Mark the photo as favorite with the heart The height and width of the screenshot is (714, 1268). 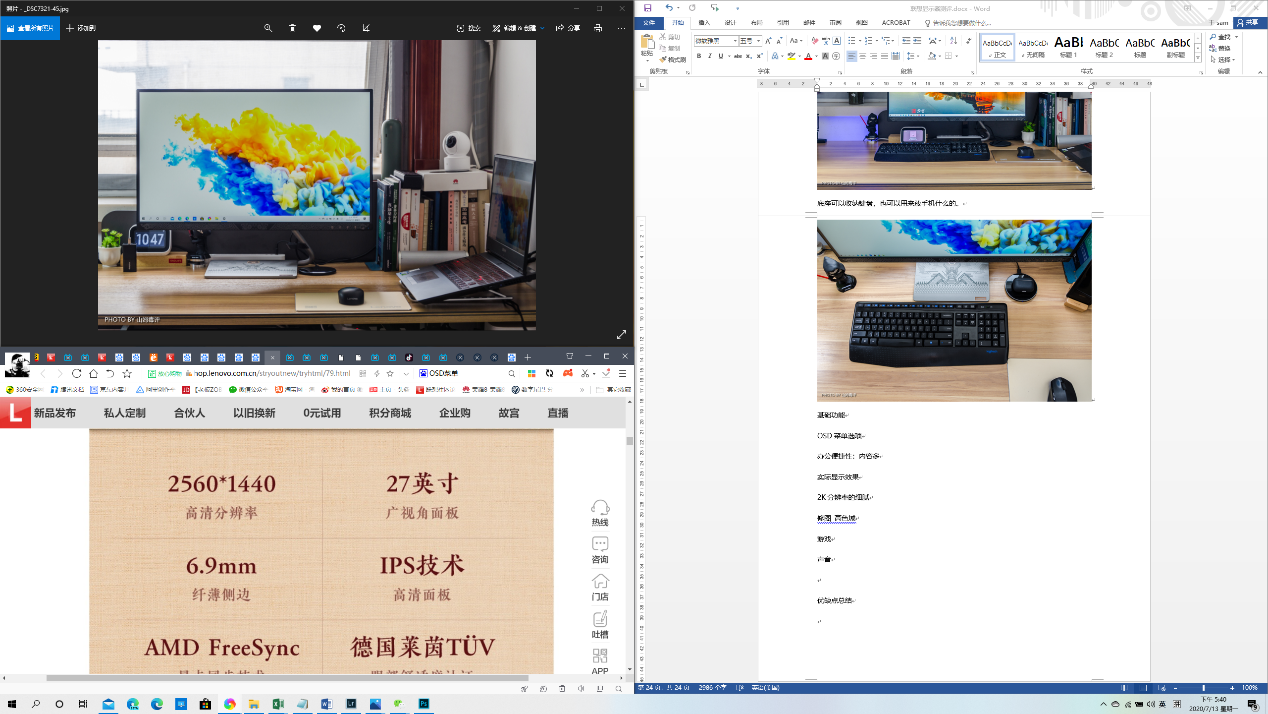coord(317,28)
